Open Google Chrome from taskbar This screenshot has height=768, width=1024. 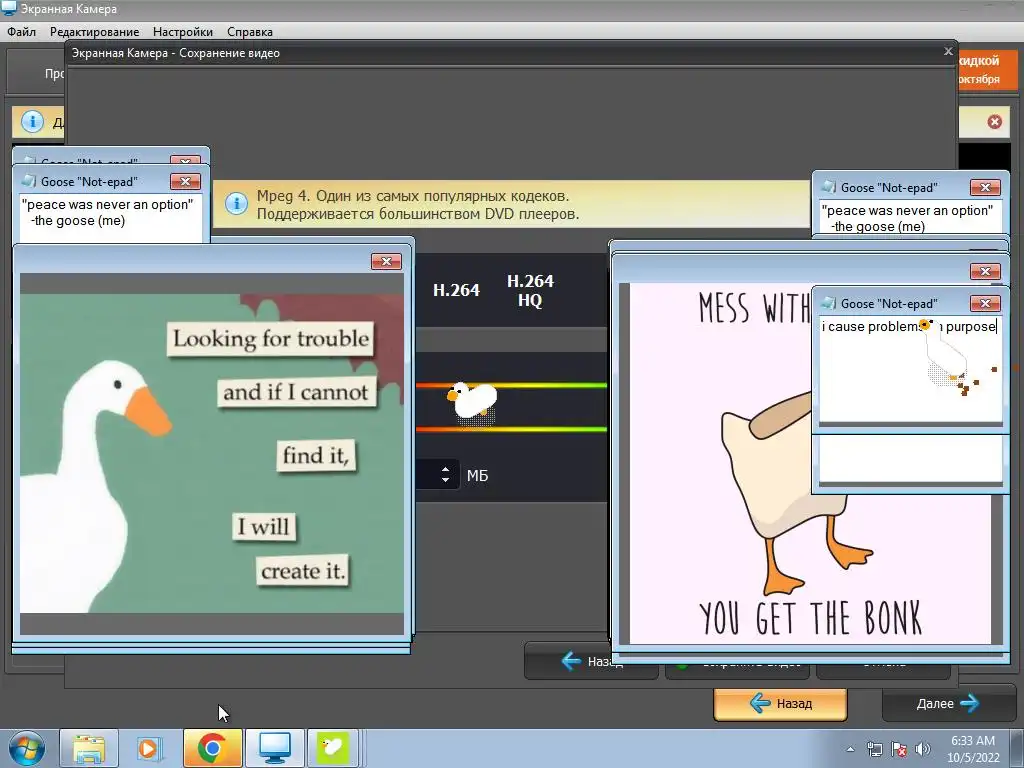[212, 748]
